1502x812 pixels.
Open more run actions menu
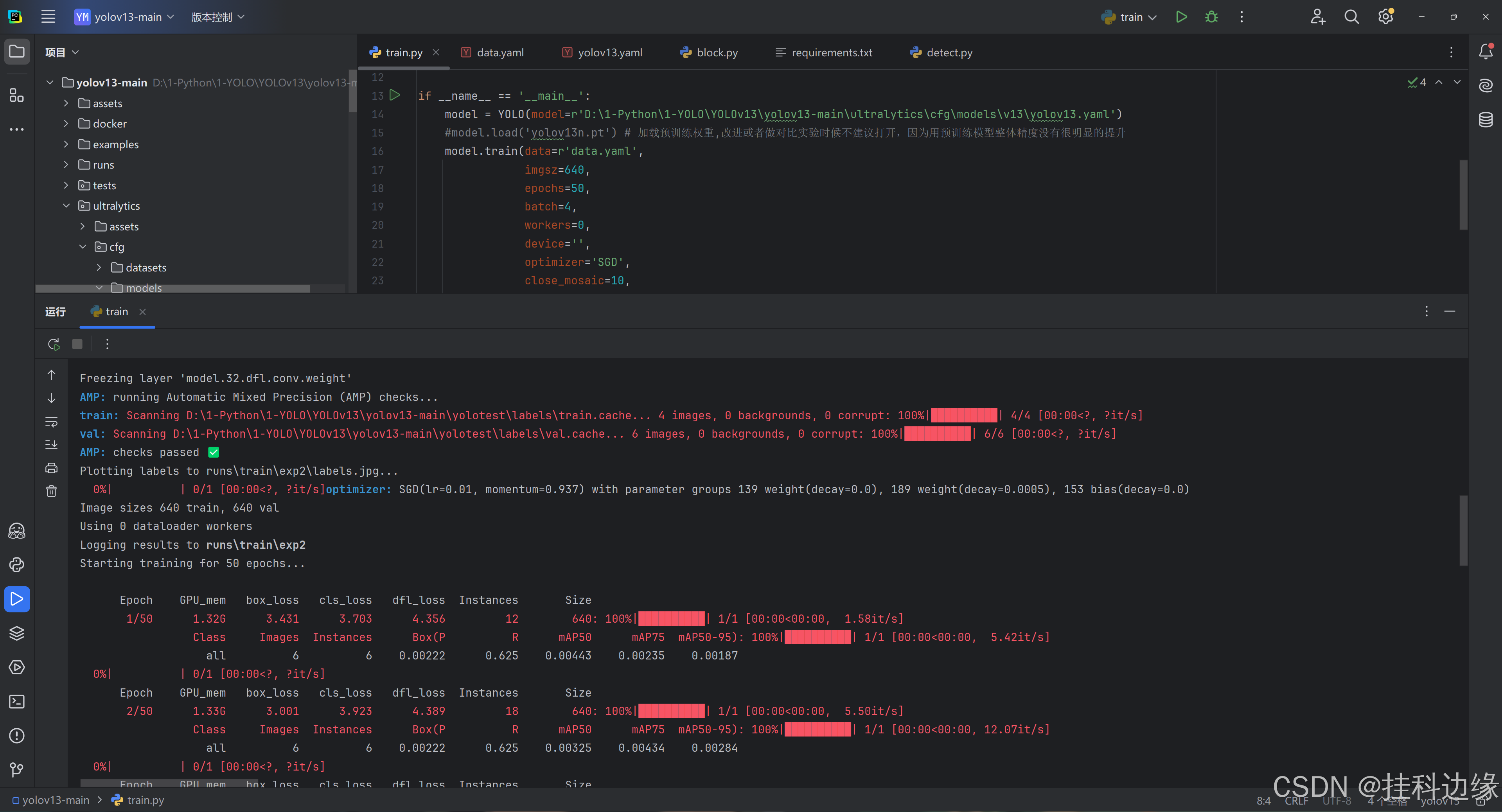[1241, 17]
